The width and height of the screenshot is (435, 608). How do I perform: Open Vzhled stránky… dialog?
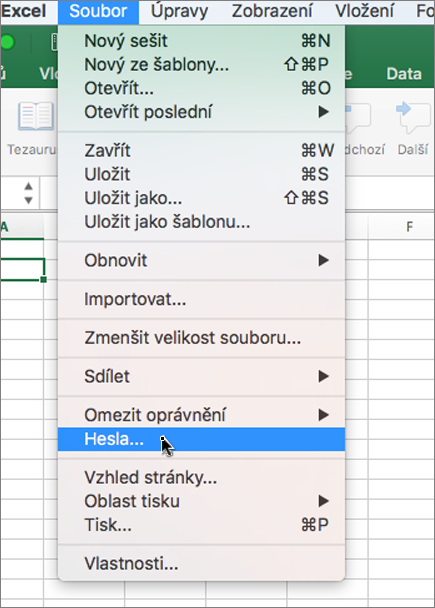pos(201,477)
